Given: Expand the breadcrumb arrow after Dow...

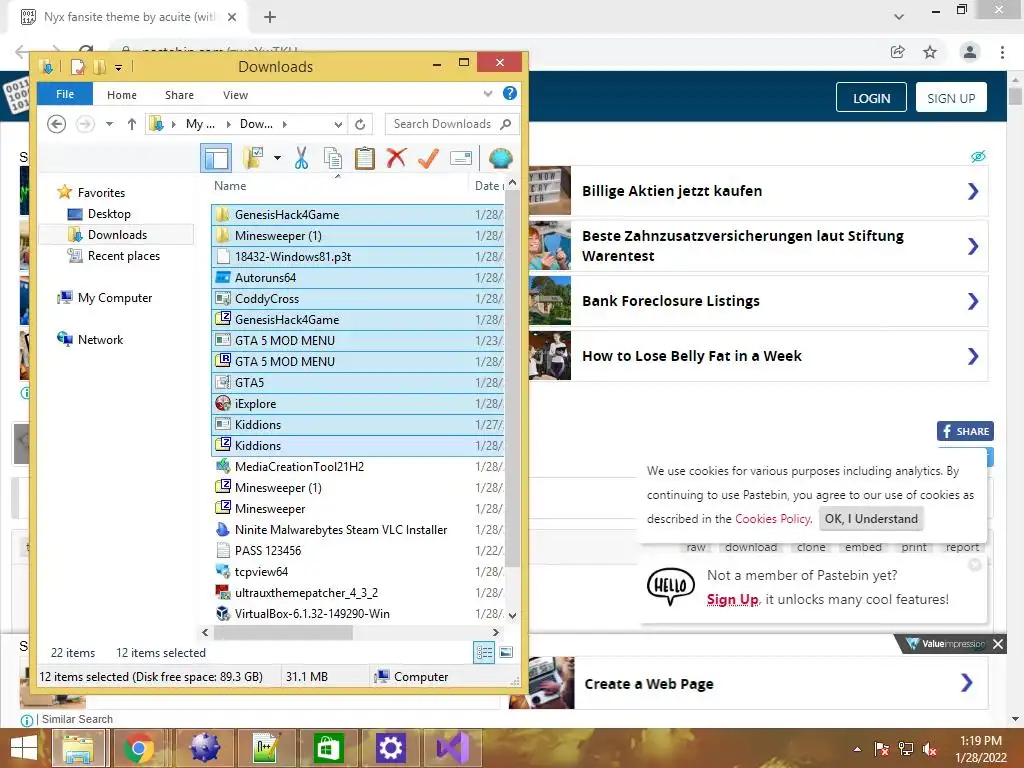Looking at the screenshot, I should pyautogui.click(x=285, y=124).
